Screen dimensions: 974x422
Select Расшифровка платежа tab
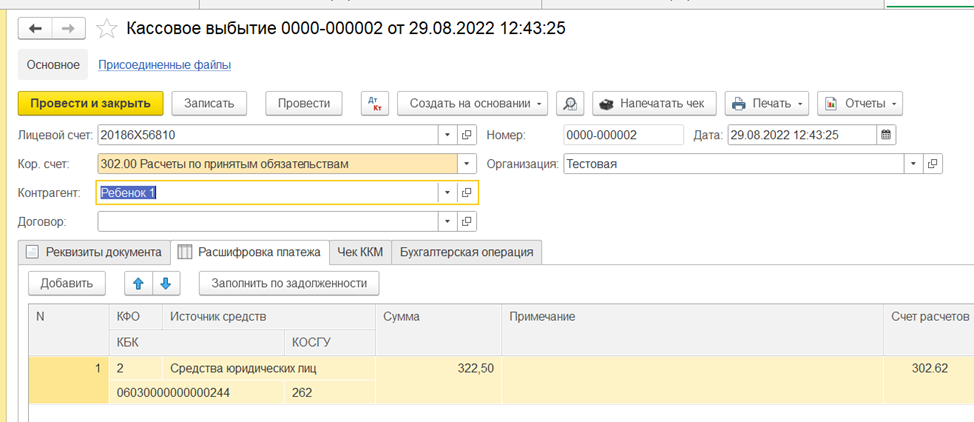[x=250, y=252]
